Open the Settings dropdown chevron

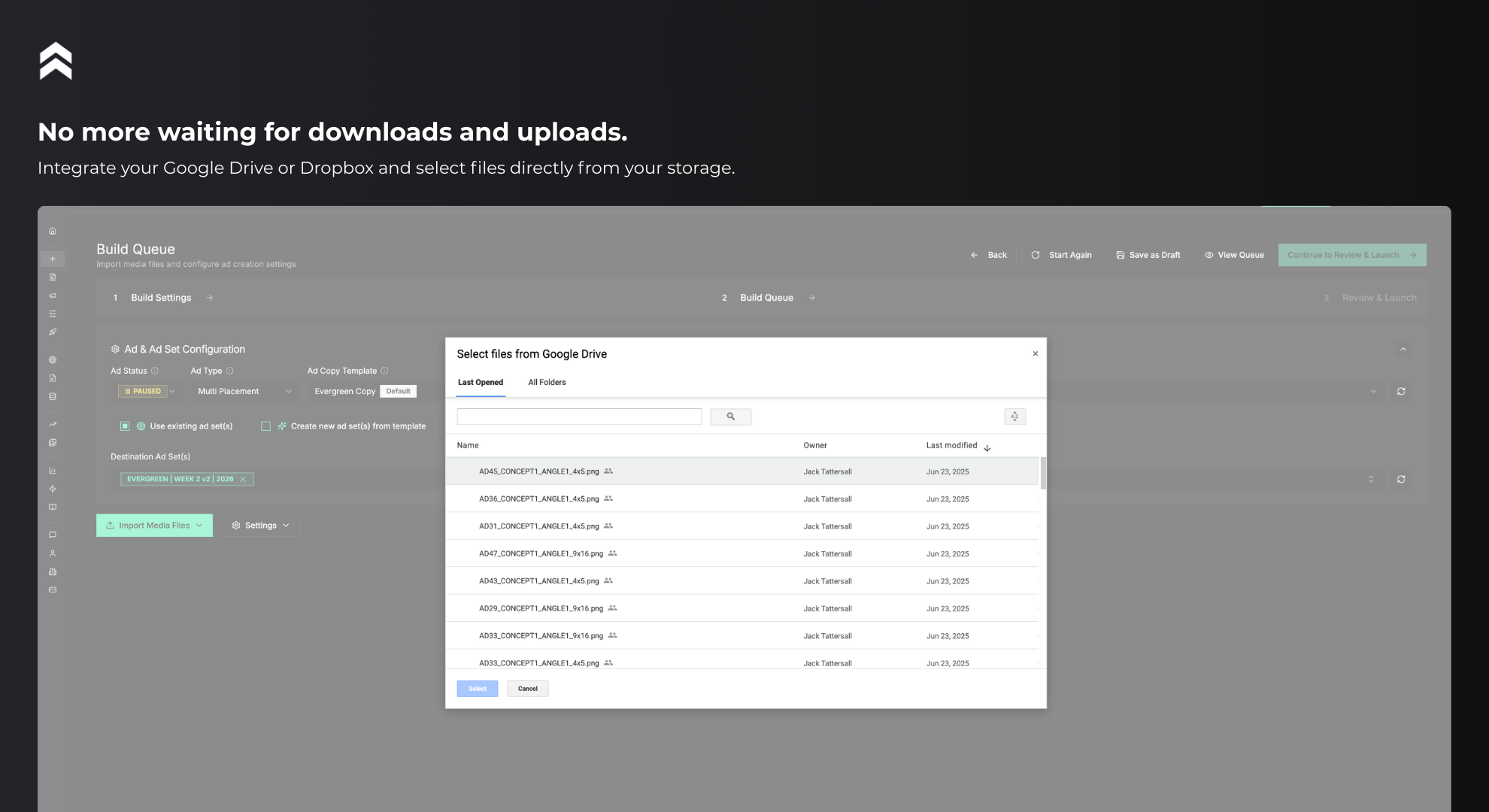pyautogui.click(x=287, y=525)
